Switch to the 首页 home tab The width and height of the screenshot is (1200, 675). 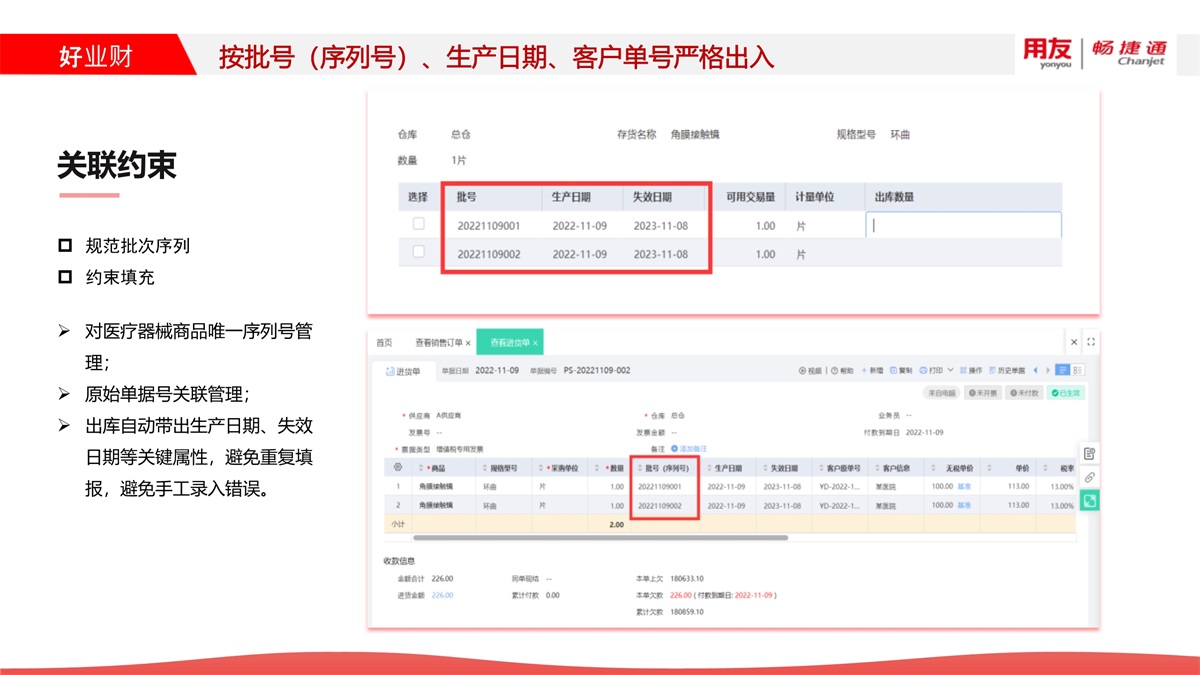(384, 343)
